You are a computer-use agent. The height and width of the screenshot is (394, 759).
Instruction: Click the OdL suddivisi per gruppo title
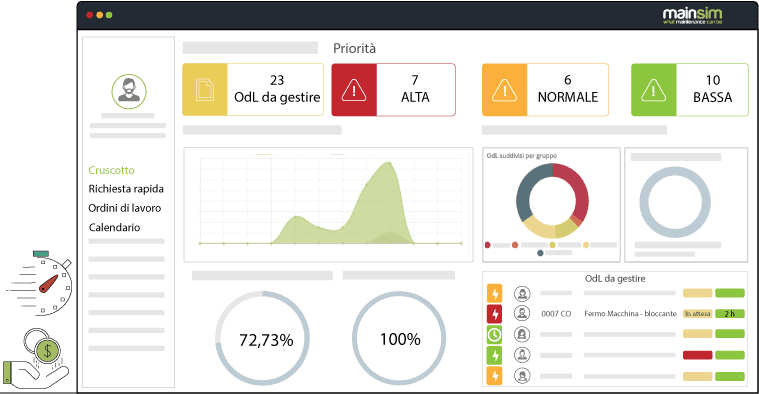pos(522,156)
